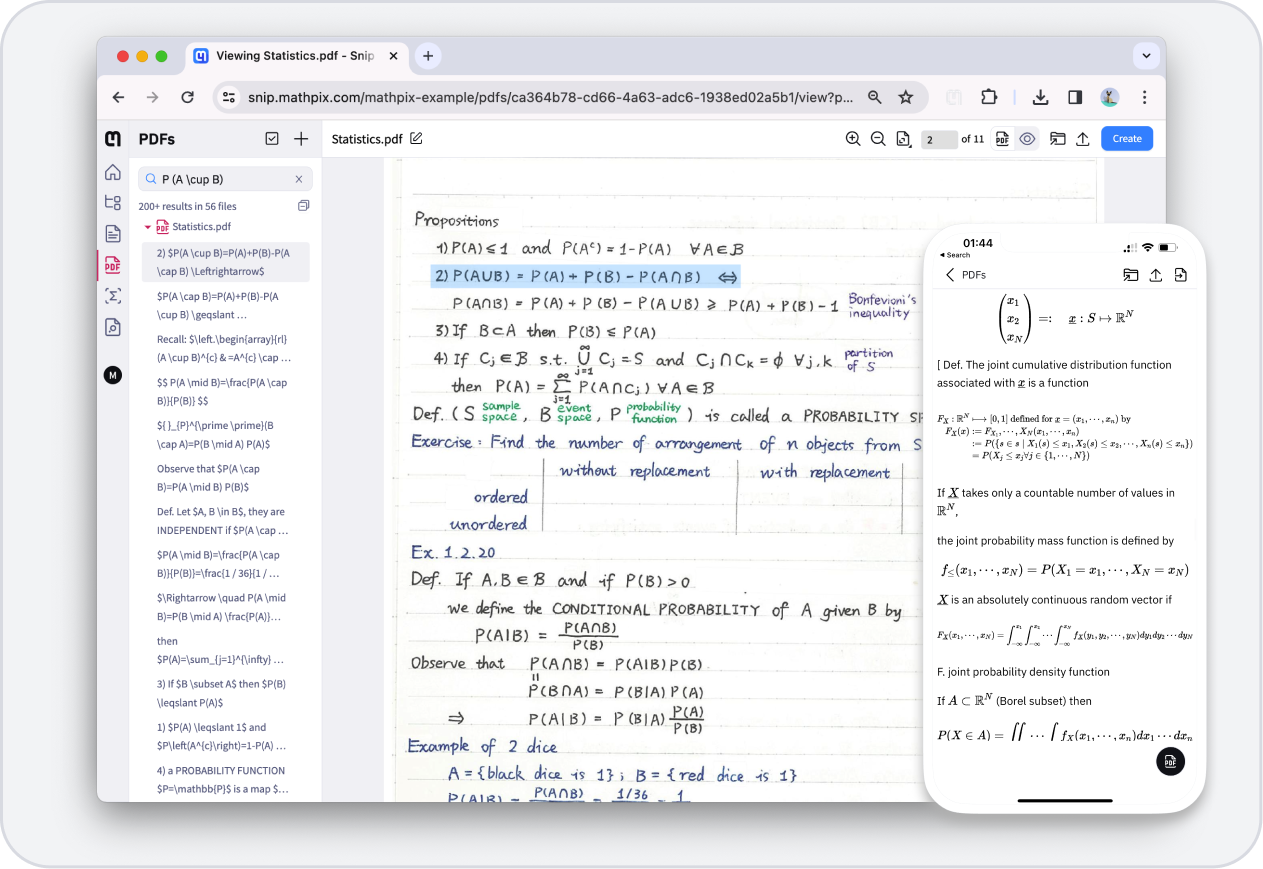Select result 'then $P(A)=\sum_{j=1}^{\infty}'
Screen dimensions: 1263x869
pos(225,650)
